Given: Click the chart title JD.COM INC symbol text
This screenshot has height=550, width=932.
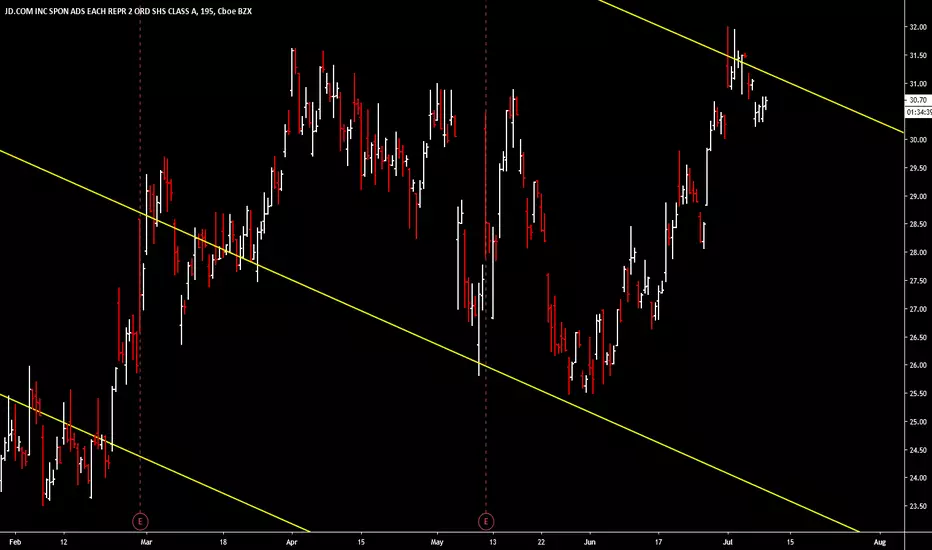Looking at the screenshot, I should point(128,11).
